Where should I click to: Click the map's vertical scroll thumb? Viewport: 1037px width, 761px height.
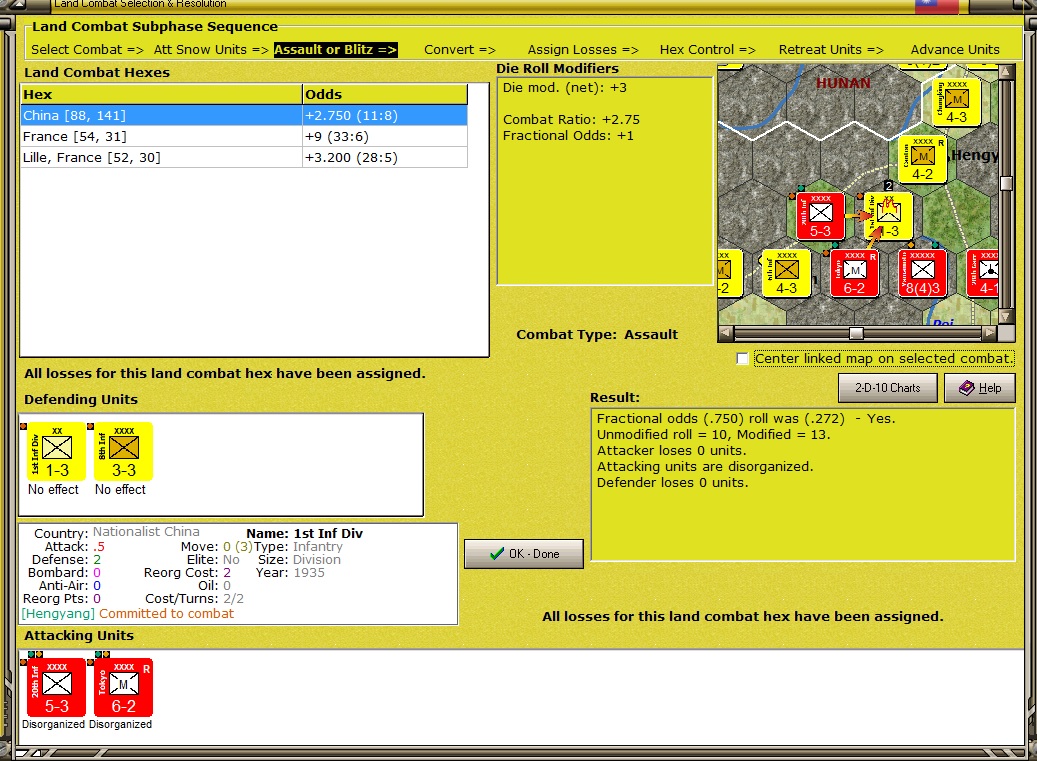1006,183
